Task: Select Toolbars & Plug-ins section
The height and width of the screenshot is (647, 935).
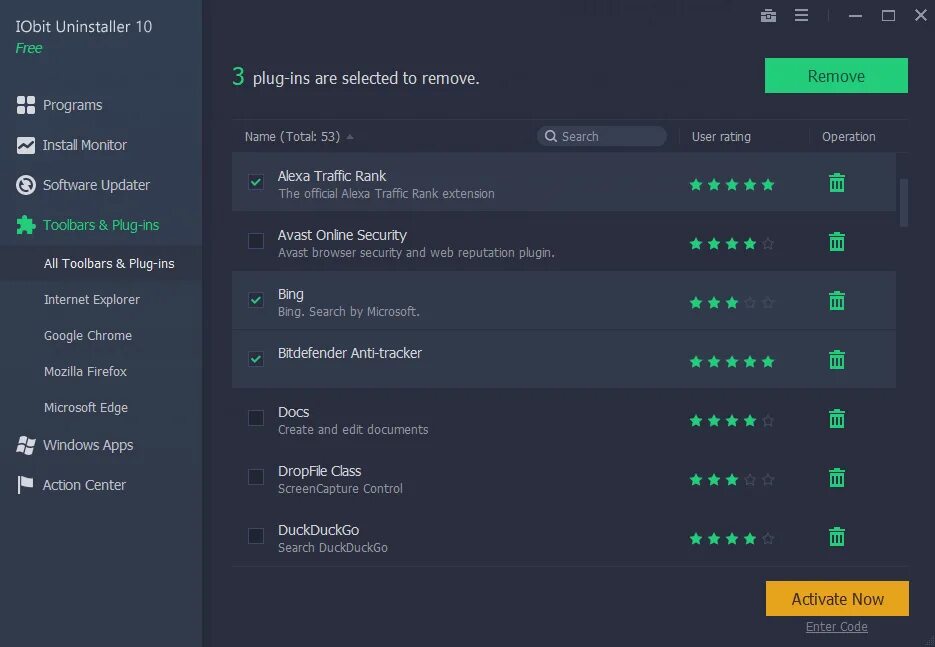Action: (x=101, y=225)
